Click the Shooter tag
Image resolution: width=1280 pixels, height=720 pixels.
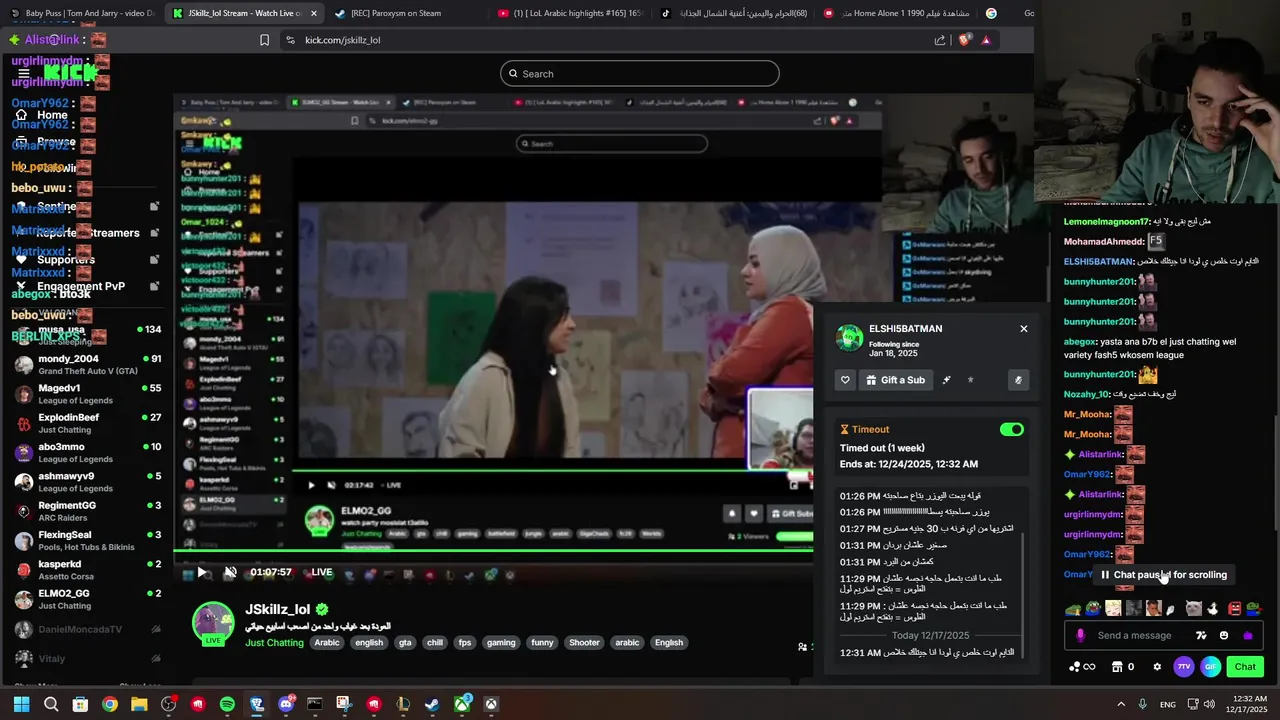[x=584, y=643]
